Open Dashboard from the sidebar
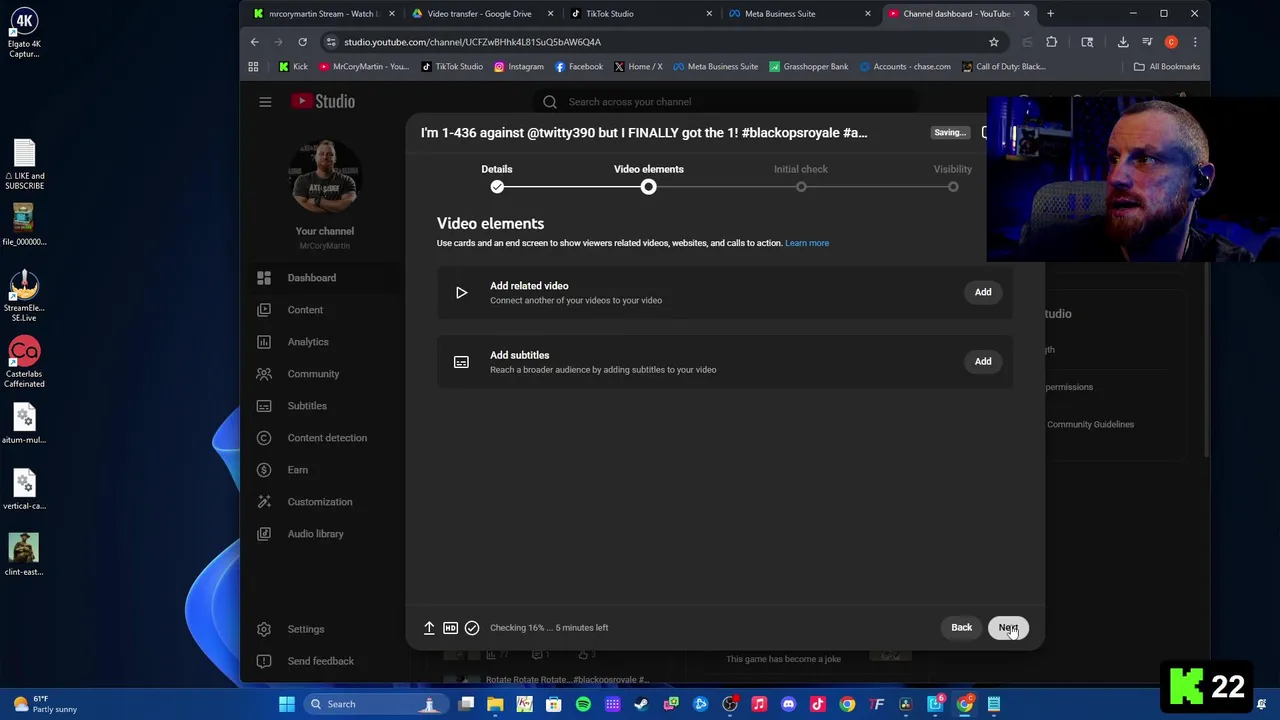The width and height of the screenshot is (1280, 720). tap(312, 278)
